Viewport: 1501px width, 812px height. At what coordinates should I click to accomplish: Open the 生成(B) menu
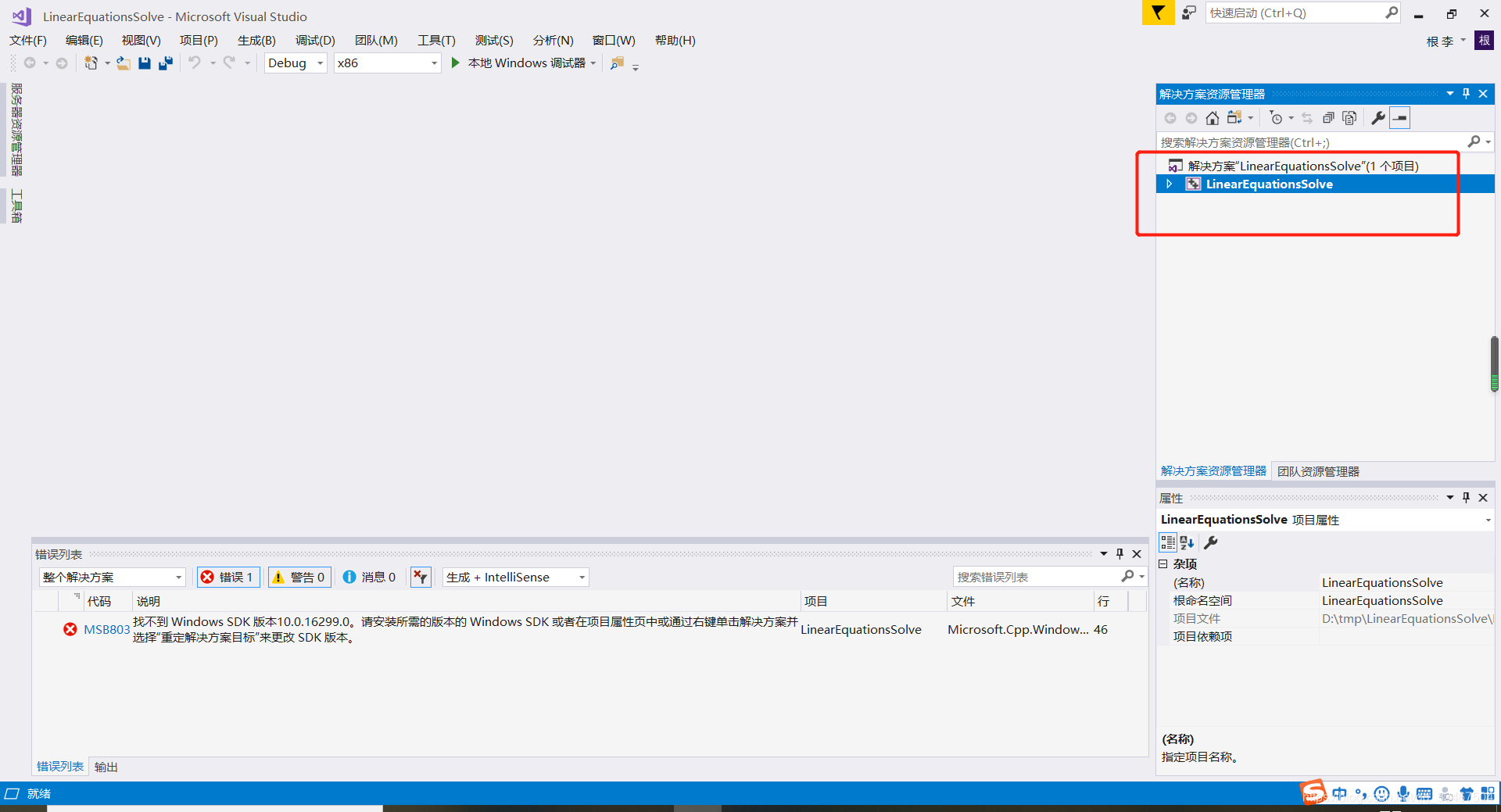[256, 41]
